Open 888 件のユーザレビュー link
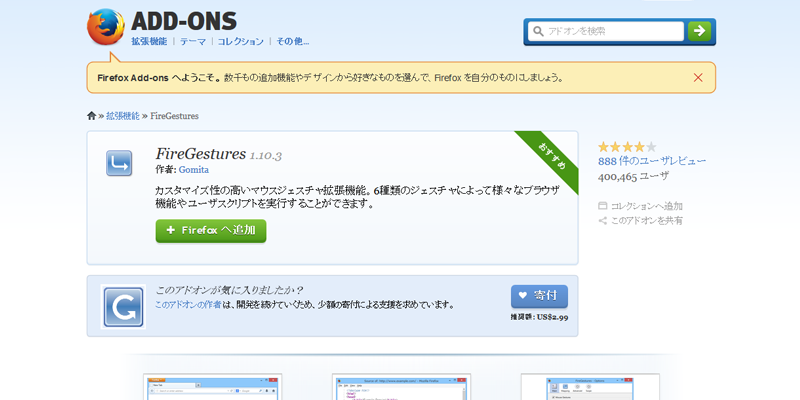The height and width of the screenshot is (400, 800). click(652, 161)
